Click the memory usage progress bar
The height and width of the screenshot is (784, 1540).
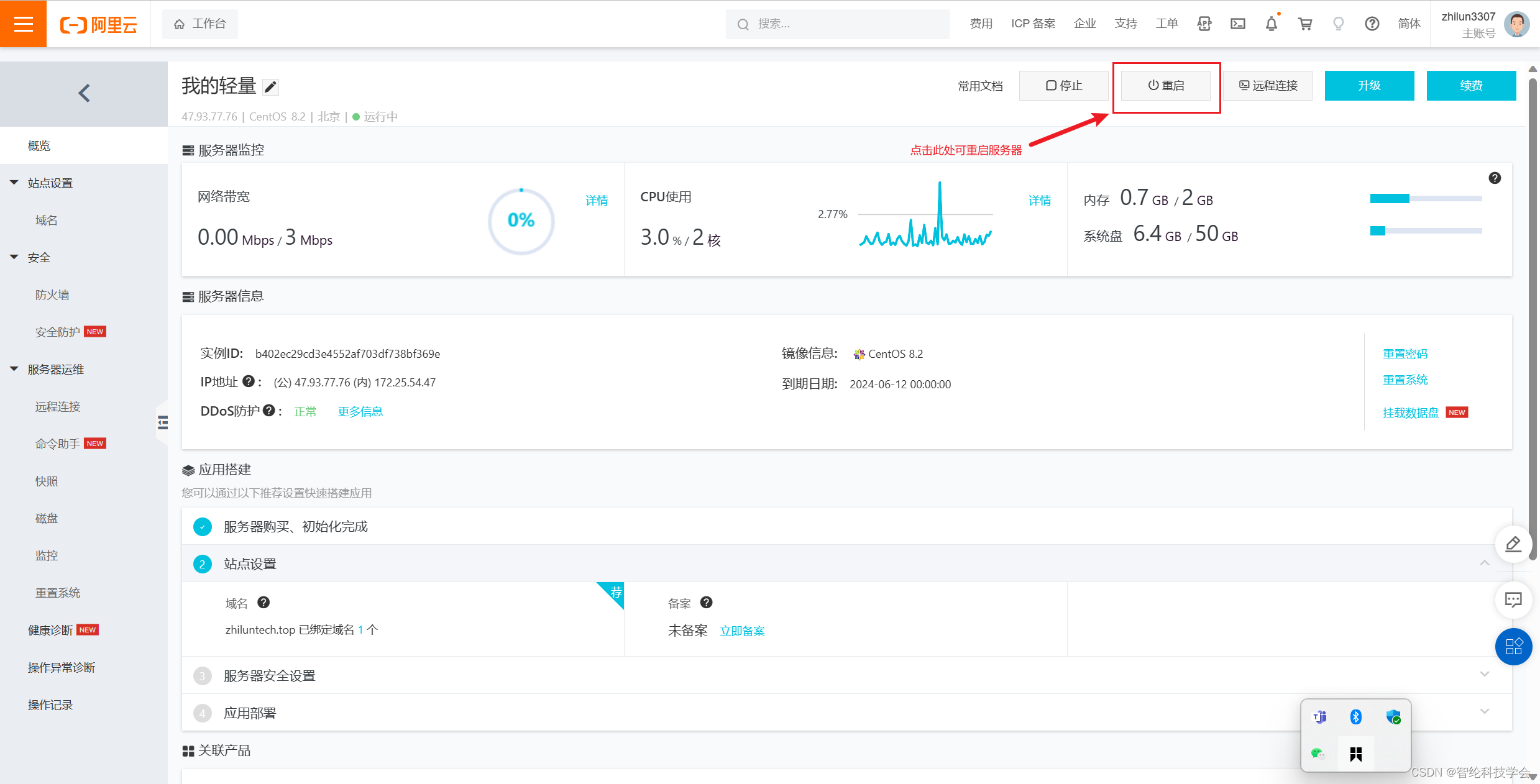pyautogui.click(x=1425, y=199)
